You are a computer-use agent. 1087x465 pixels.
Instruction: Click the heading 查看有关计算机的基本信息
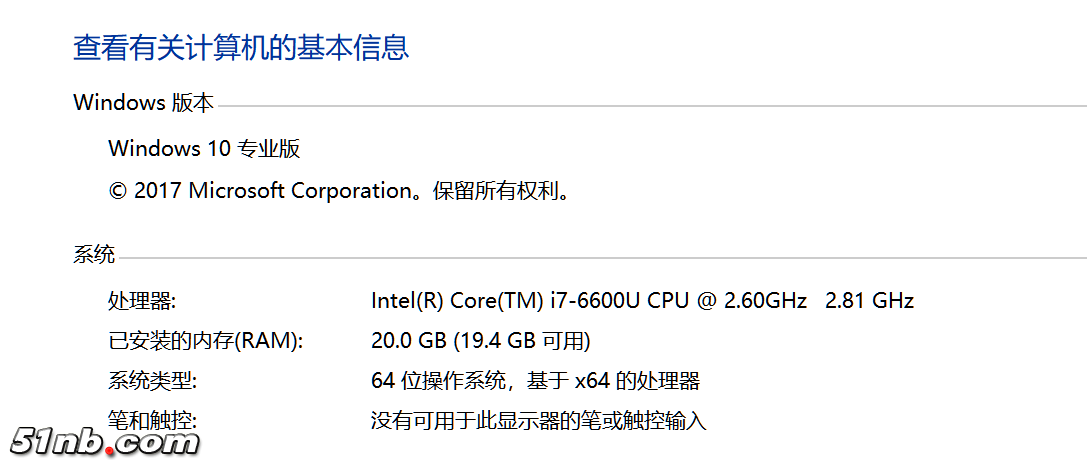tap(241, 48)
